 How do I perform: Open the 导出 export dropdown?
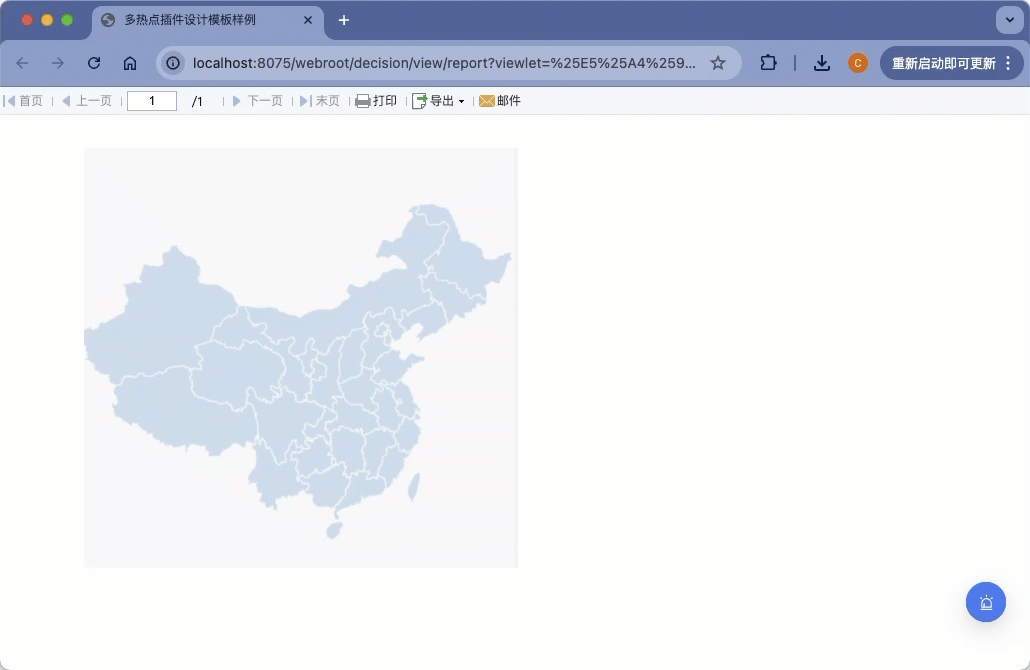(438, 100)
